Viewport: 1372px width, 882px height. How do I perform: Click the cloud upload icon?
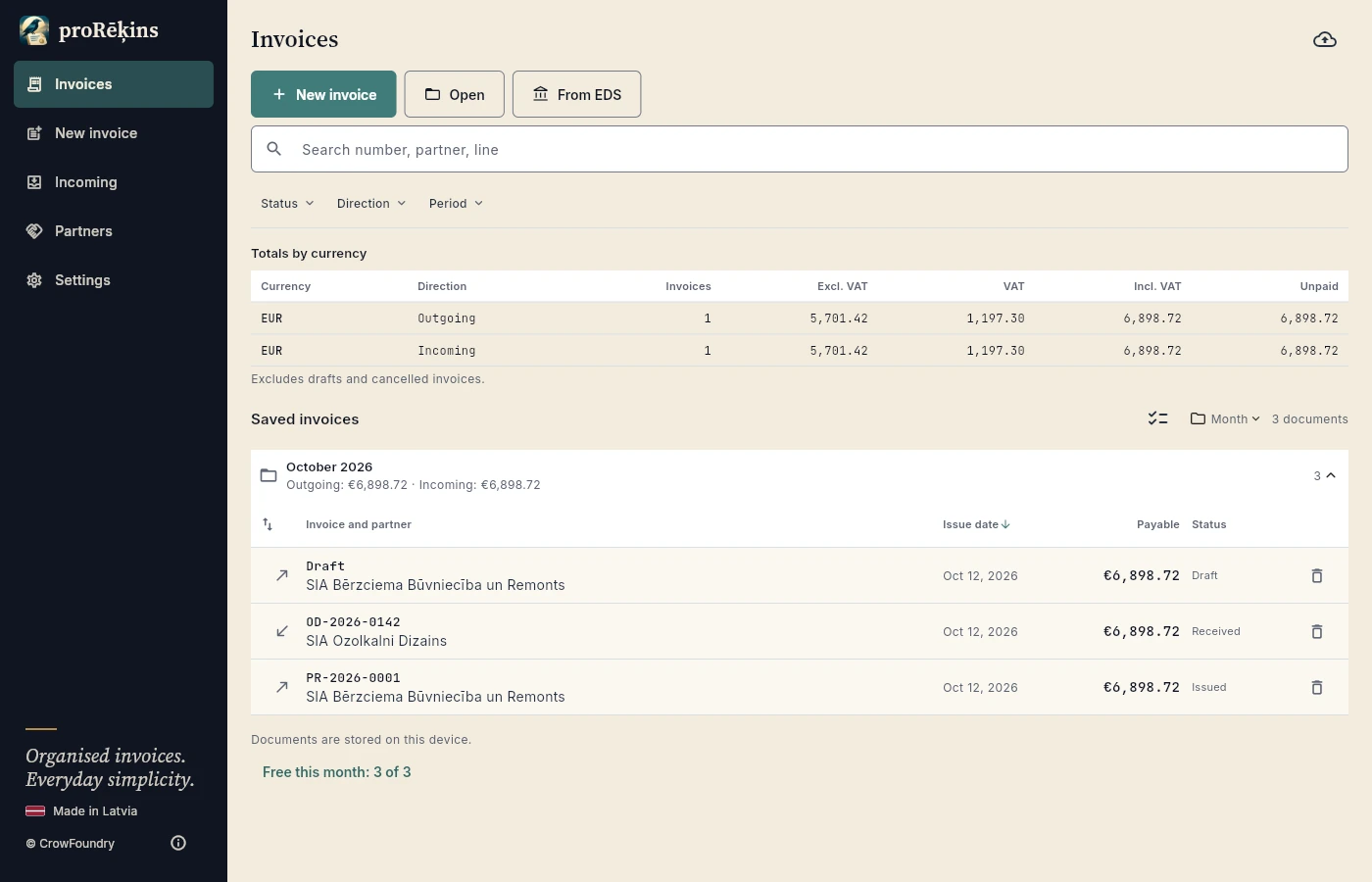(x=1325, y=39)
